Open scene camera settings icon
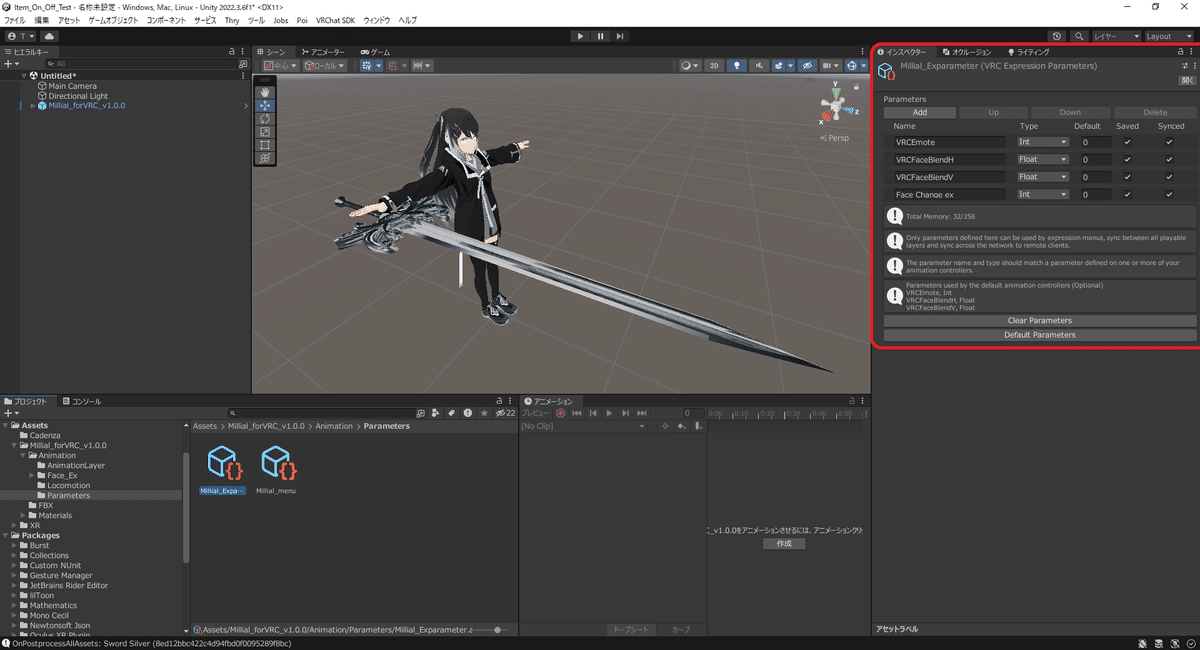This screenshot has width=1200, height=650. tap(829, 66)
